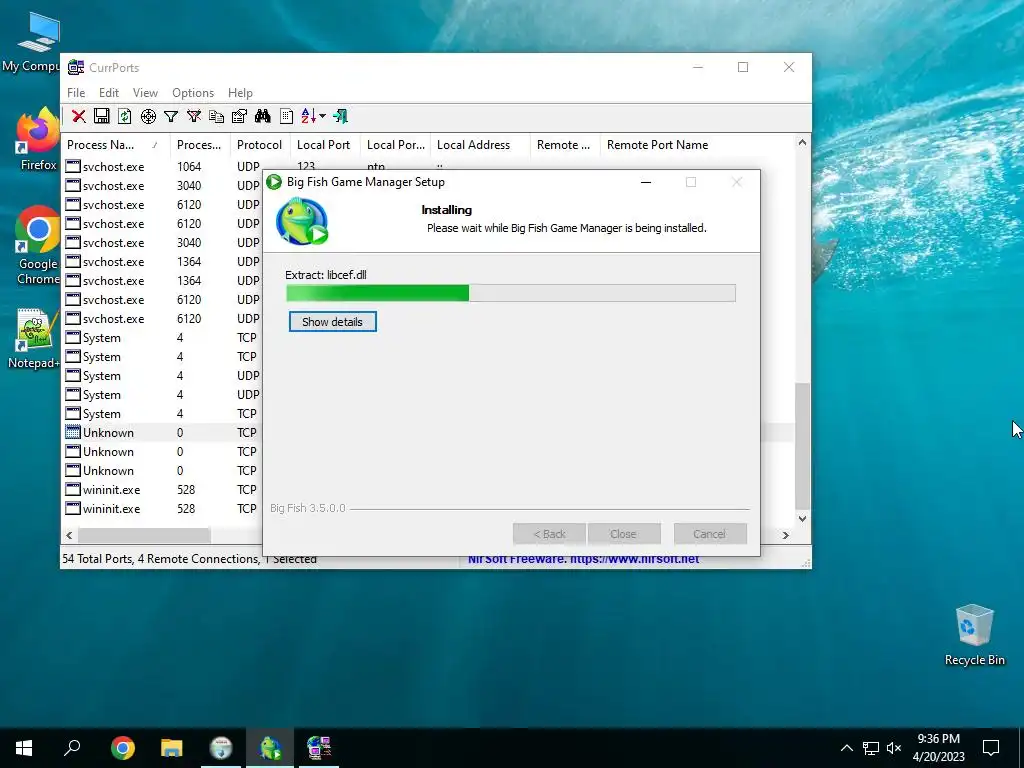This screenshot has width=1024, height=768.
Task: Select the My Computer desktop icon
Action: [x=33, y=42]
